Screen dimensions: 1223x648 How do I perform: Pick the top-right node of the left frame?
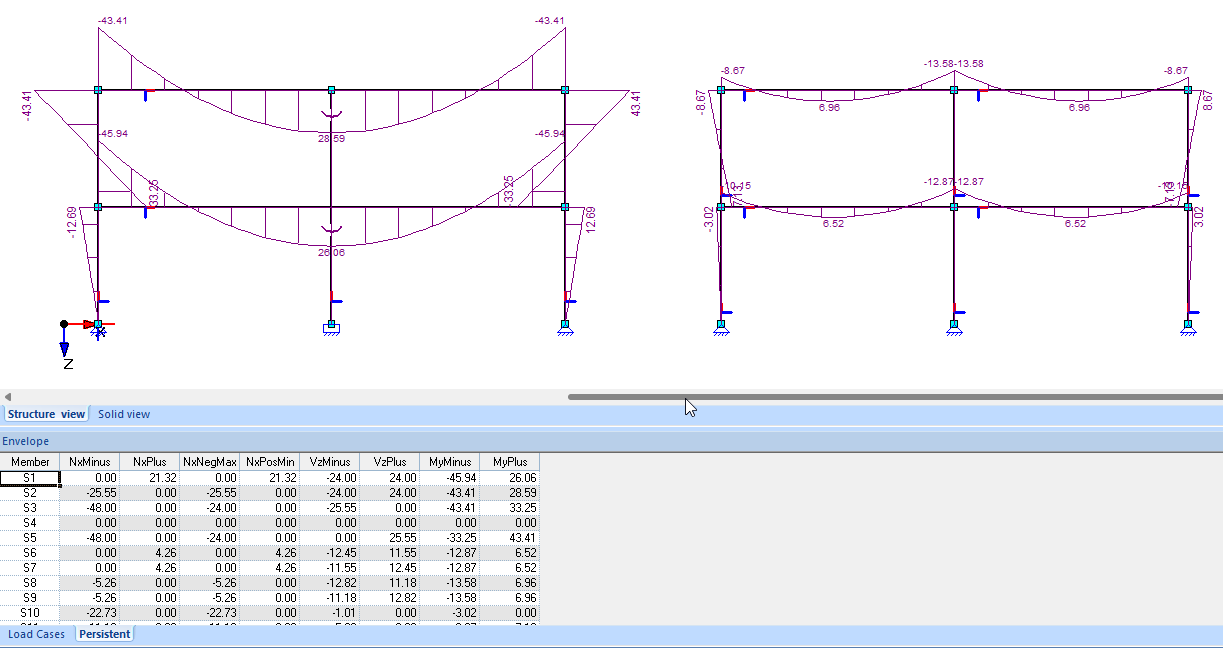tap(565, 90)
